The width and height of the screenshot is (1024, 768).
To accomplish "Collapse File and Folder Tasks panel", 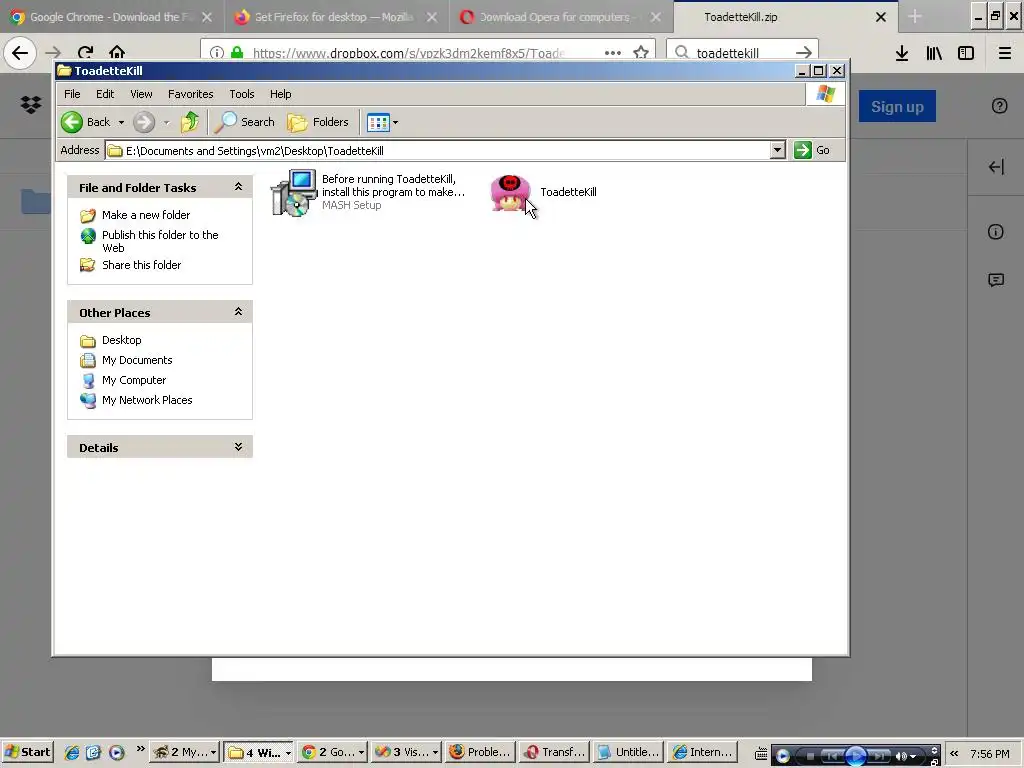I will (x=238, y=187).
